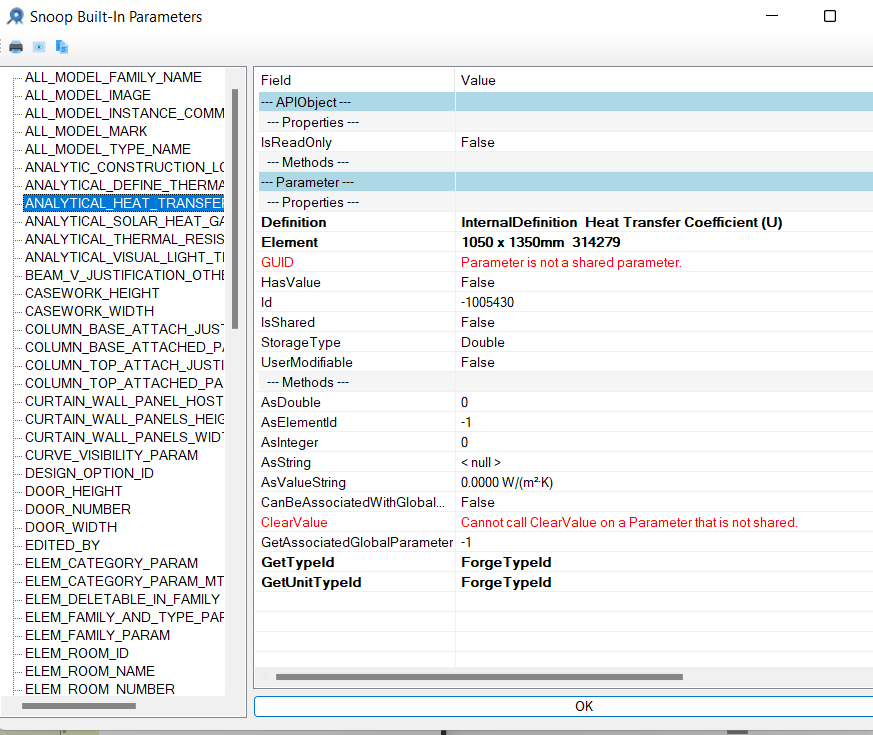Select ALL_MODEL_FAMILY_NAME in the parameter tree
Viewport: 873px width, 735px height.
point(113,77)
